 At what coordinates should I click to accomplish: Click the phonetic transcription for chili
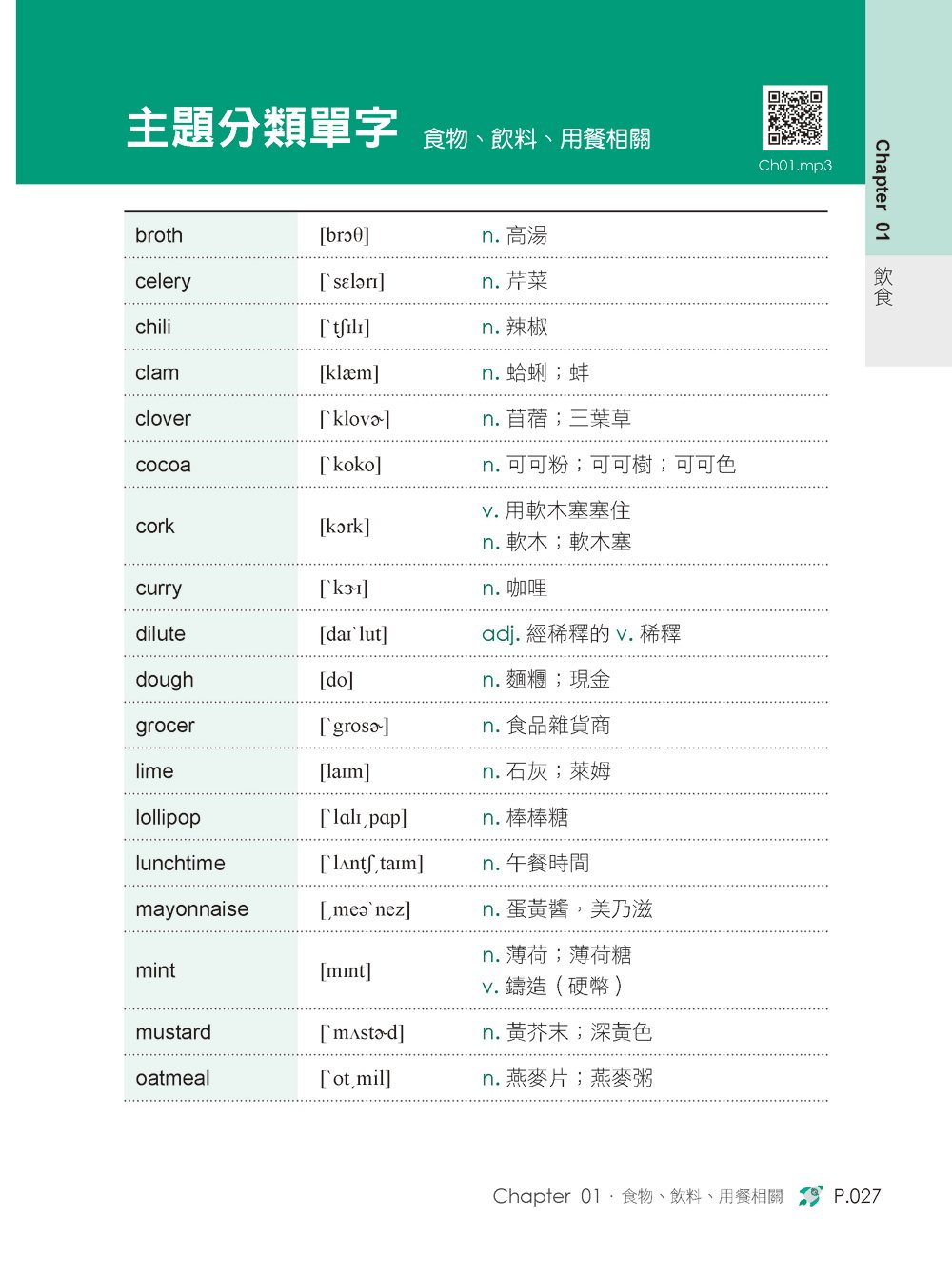tap(345, 328)
